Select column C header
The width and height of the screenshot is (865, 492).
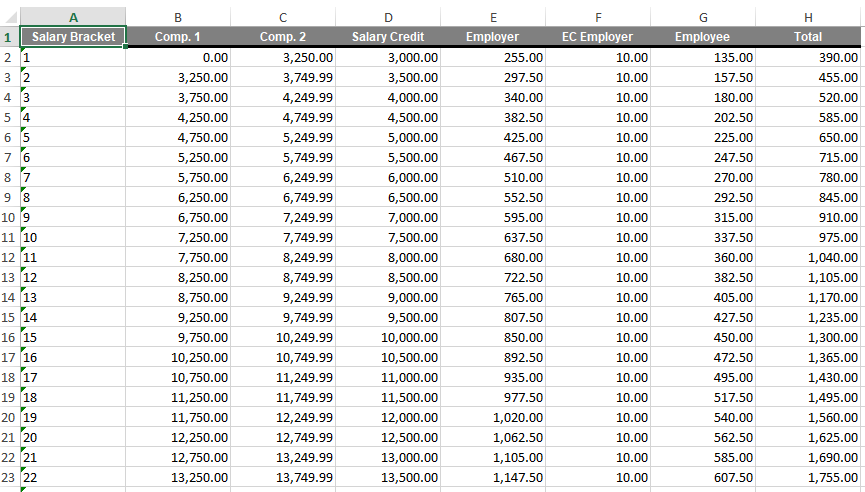(x=283, y=17)
